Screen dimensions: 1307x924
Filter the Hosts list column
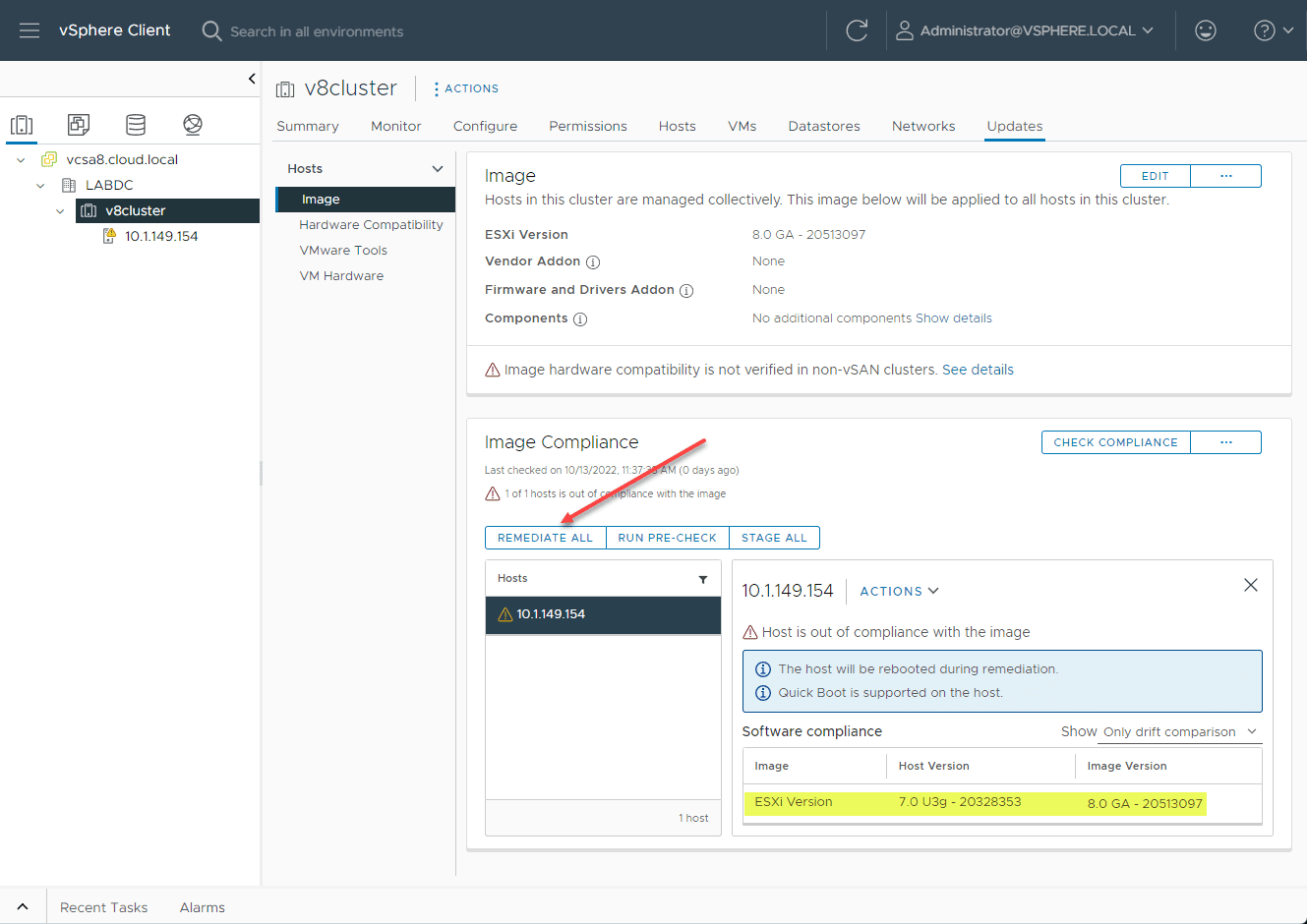coord(703,579)
